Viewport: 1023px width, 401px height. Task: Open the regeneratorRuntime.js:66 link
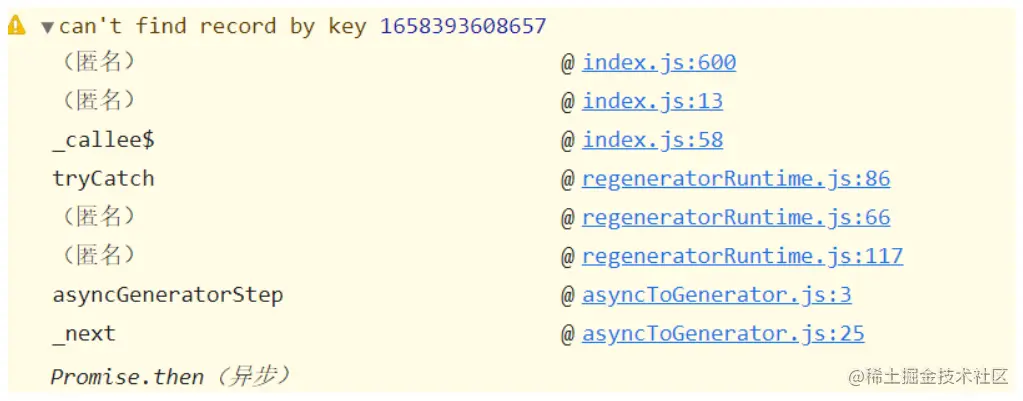tap(735, 217)
